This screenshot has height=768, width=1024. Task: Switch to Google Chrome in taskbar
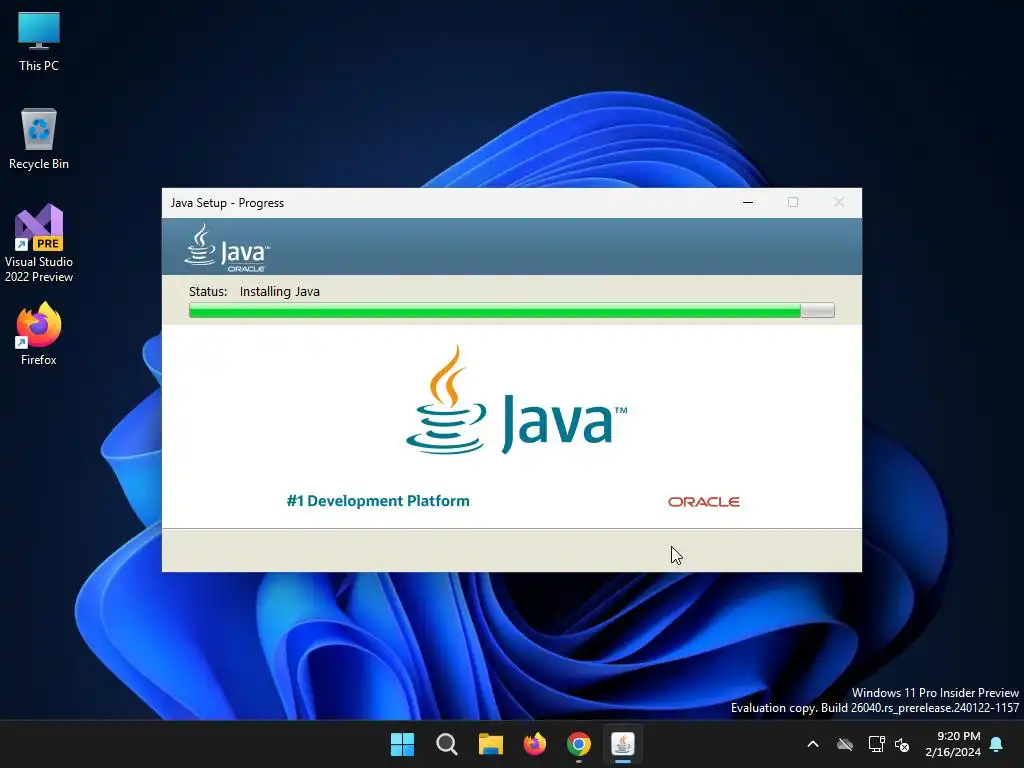[579, 744]
